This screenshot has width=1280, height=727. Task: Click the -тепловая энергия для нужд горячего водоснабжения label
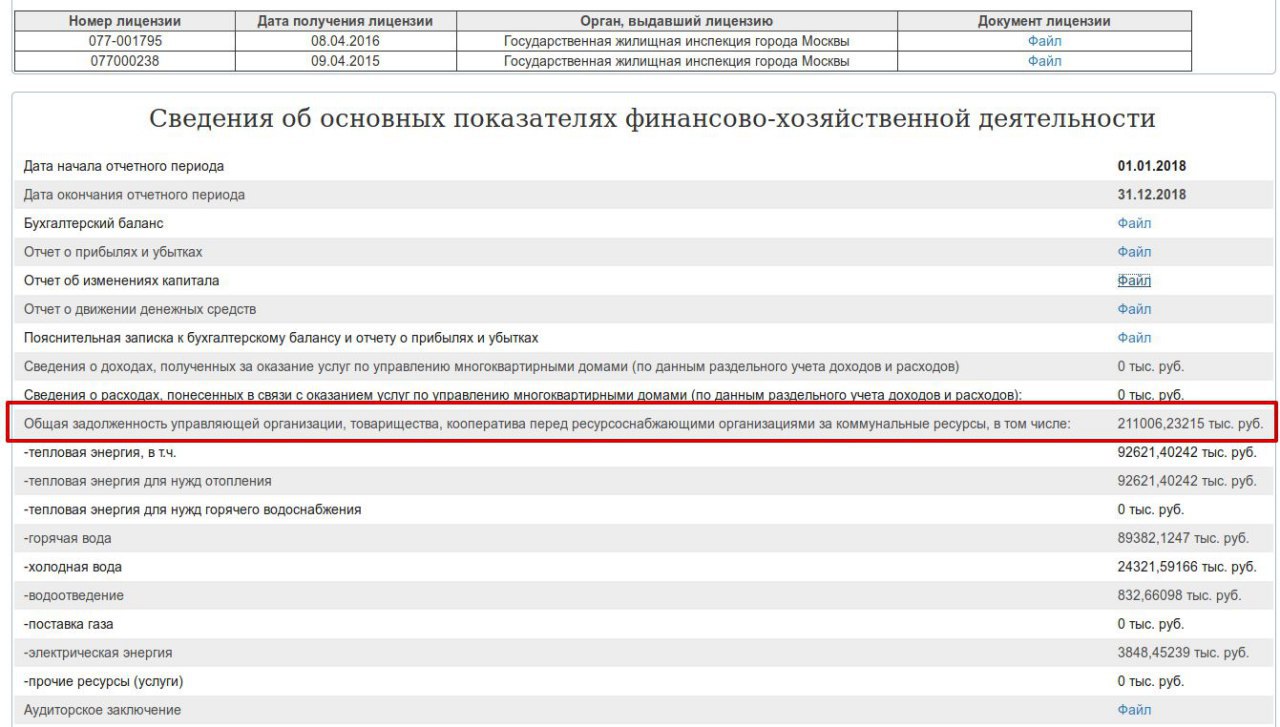(x=193, y=510)
